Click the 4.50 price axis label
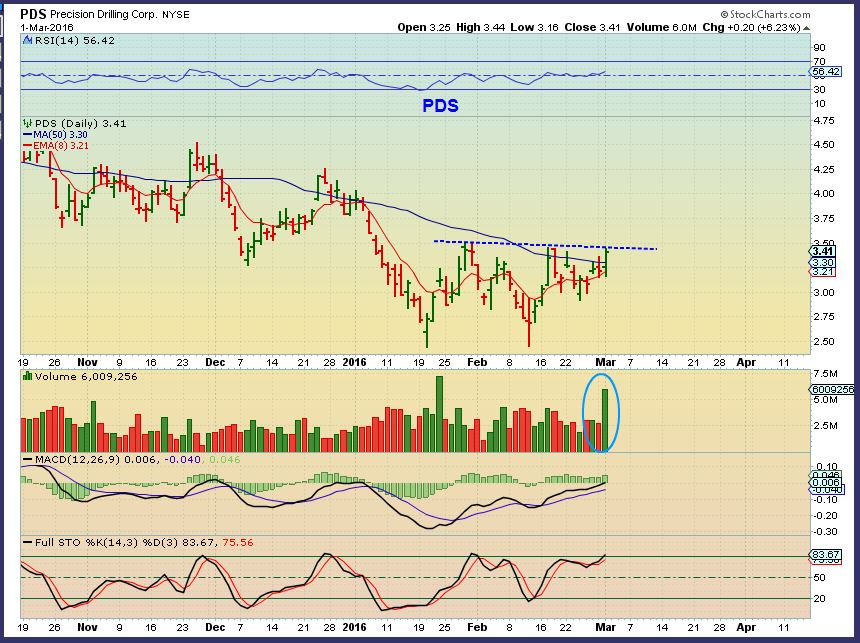 point(824,144)
